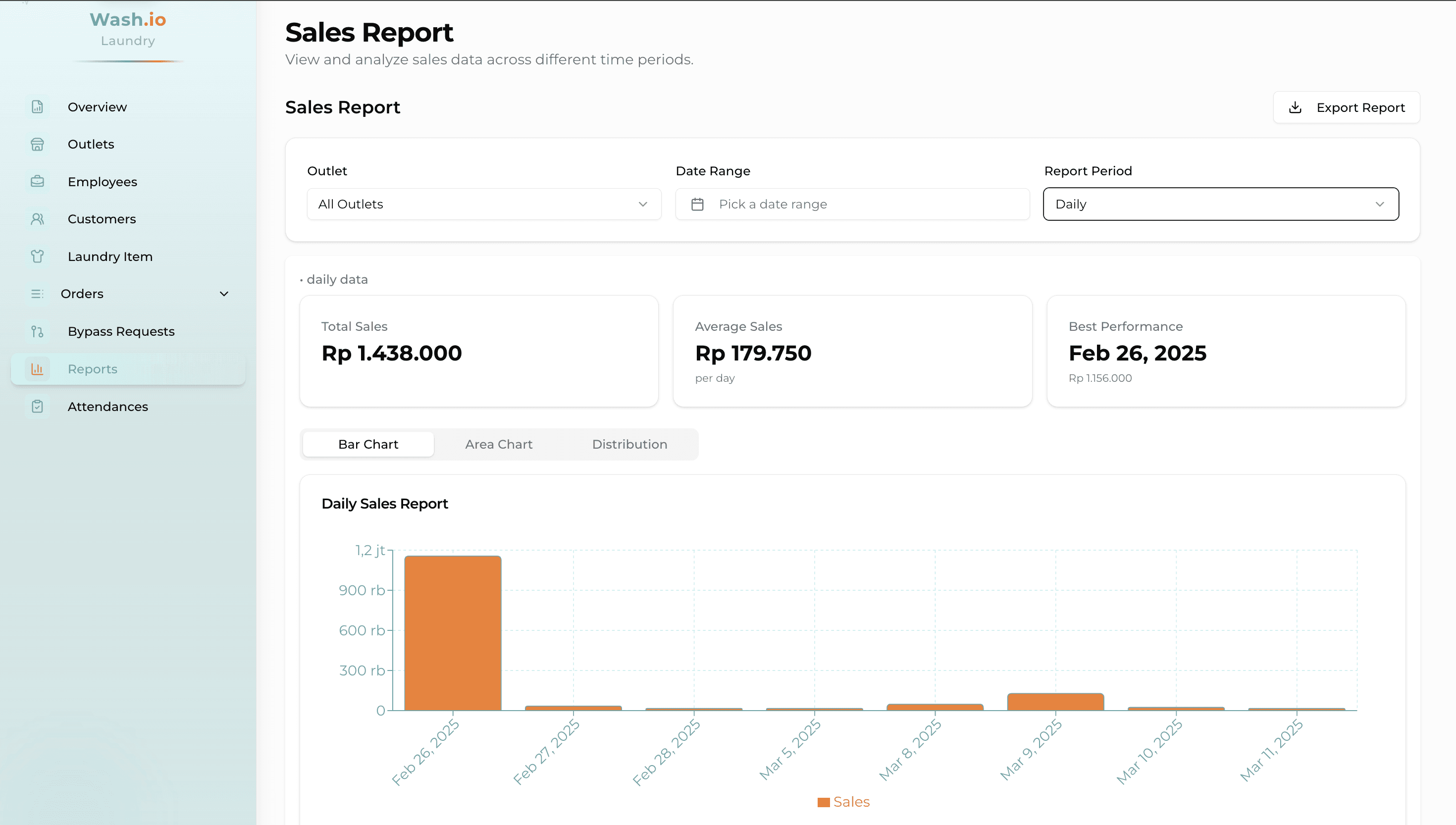Viewport: 1456px width, 825px height.
Task: Click the Customers people icon
Action: 37,219
